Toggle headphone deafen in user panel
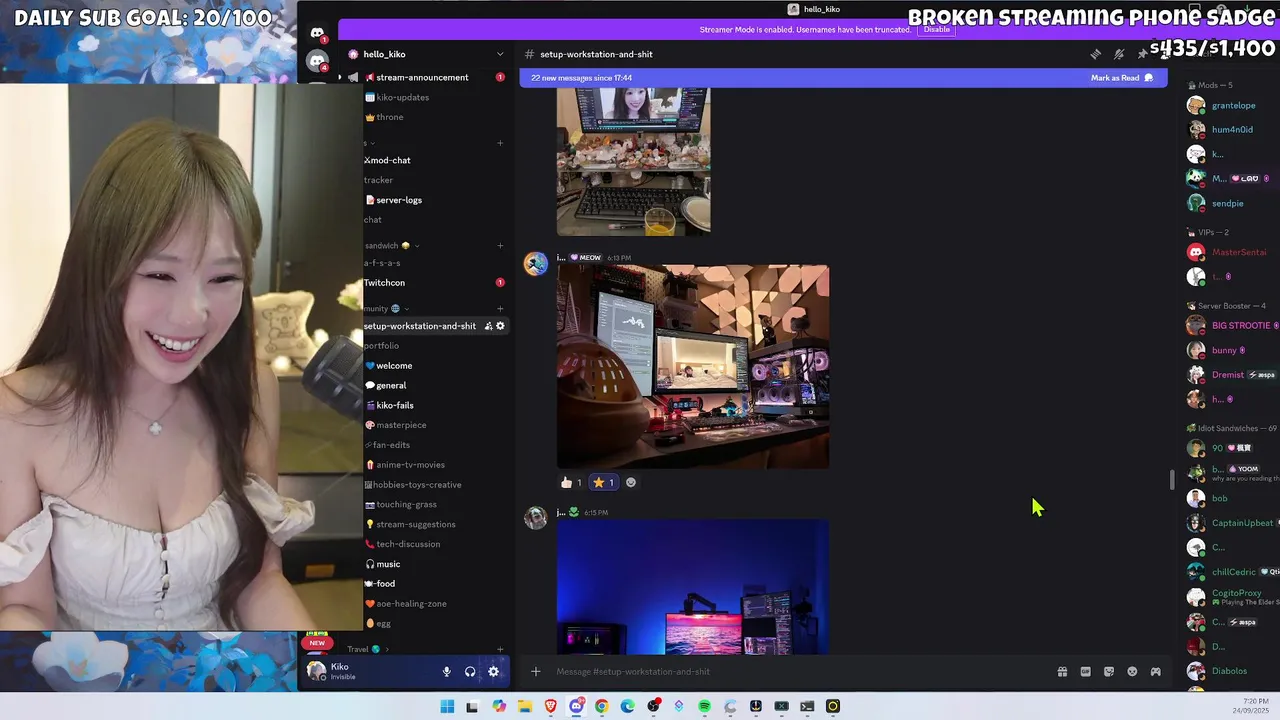The image size is (1280, 720). point(470,672)
